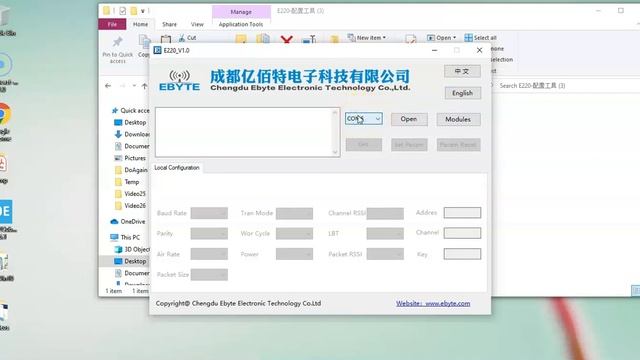Select Desktop under Quick access
The image size is (640, 360).
click(131, 122)
